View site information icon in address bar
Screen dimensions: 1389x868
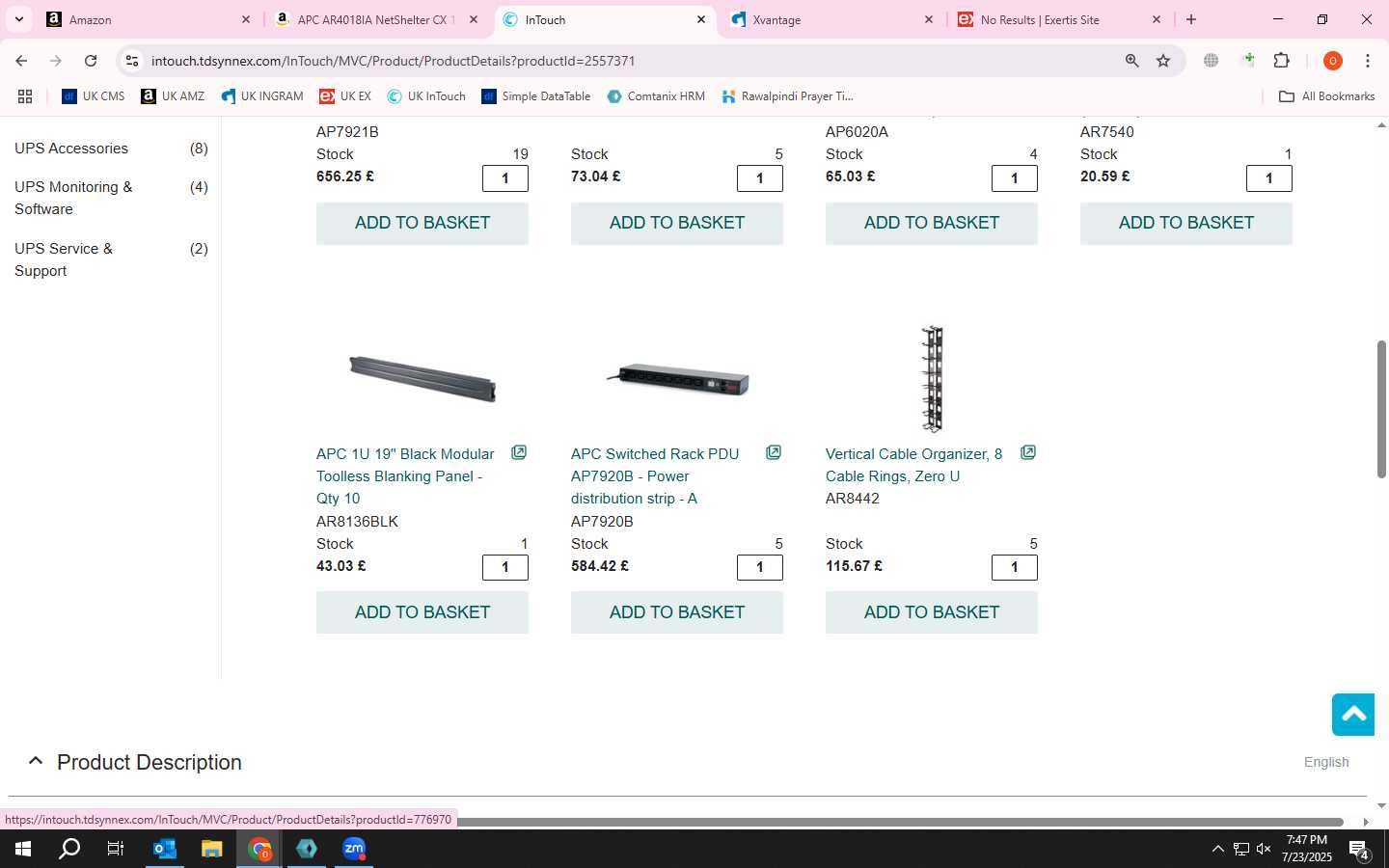coord(132,61)
